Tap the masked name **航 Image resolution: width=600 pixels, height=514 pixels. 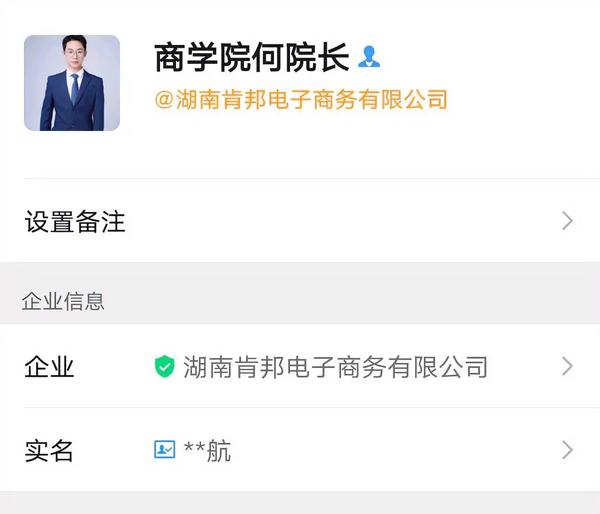click(x=207, y=450)
